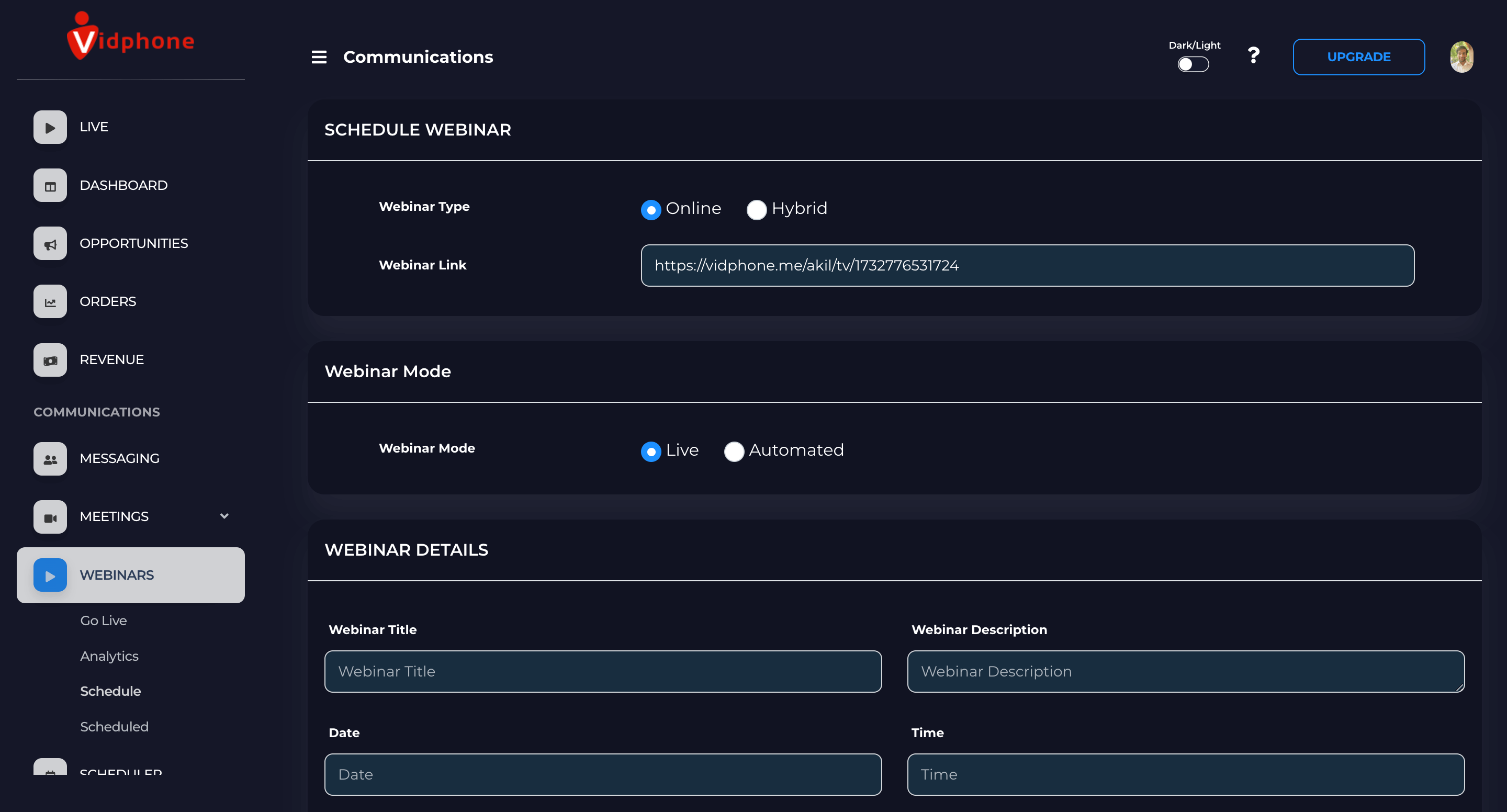This screenshot has width=1507, height=812.
Task: Collapse the Webinars sidebar section
Action: point(130,575)
